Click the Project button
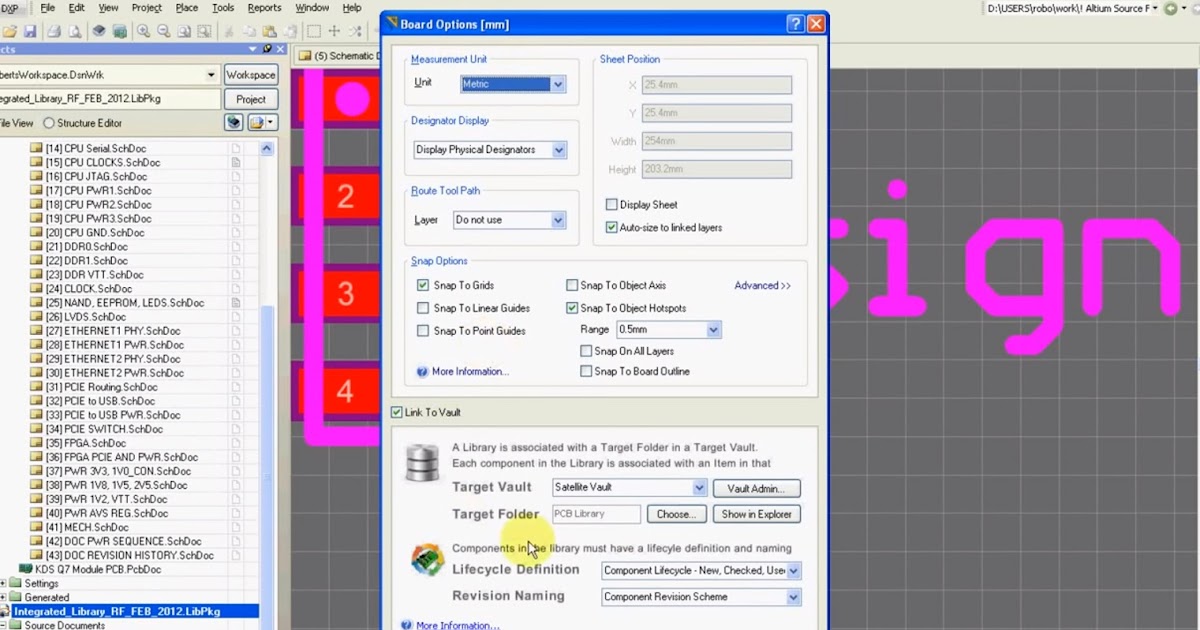 coord(251,99)
